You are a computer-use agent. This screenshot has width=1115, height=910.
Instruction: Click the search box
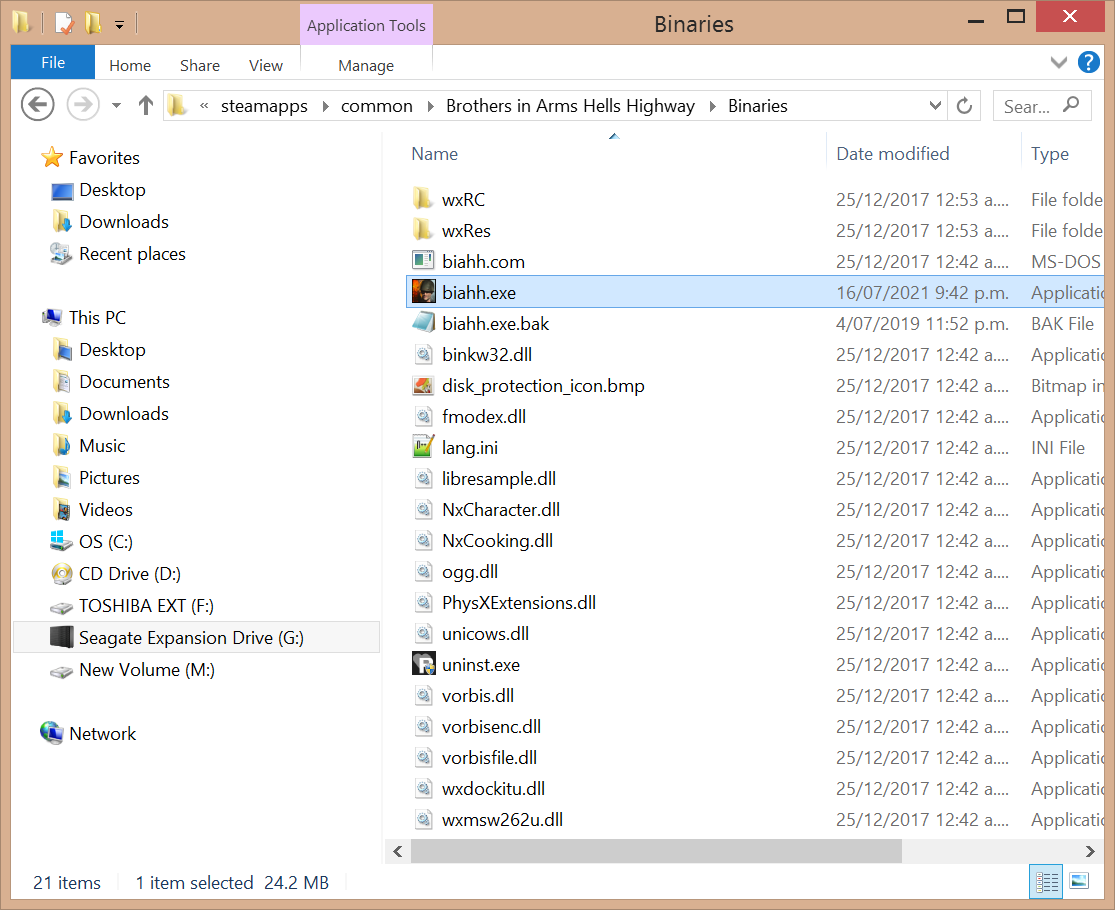click(1042, 106)
